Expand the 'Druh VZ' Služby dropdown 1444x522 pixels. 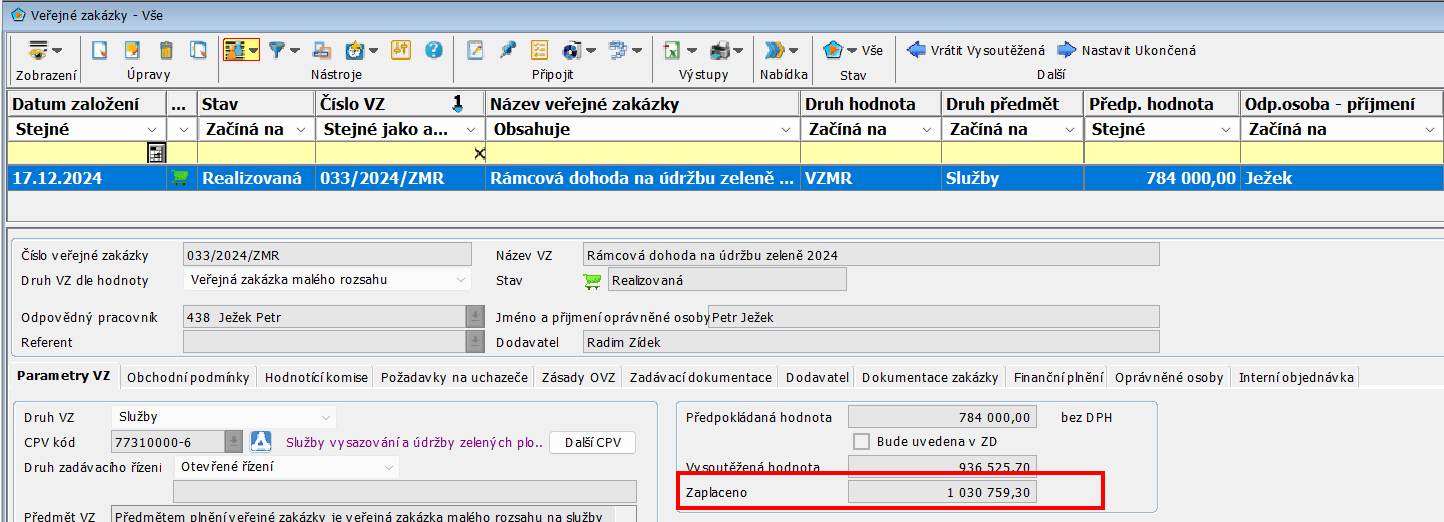(x=326, y=416)
